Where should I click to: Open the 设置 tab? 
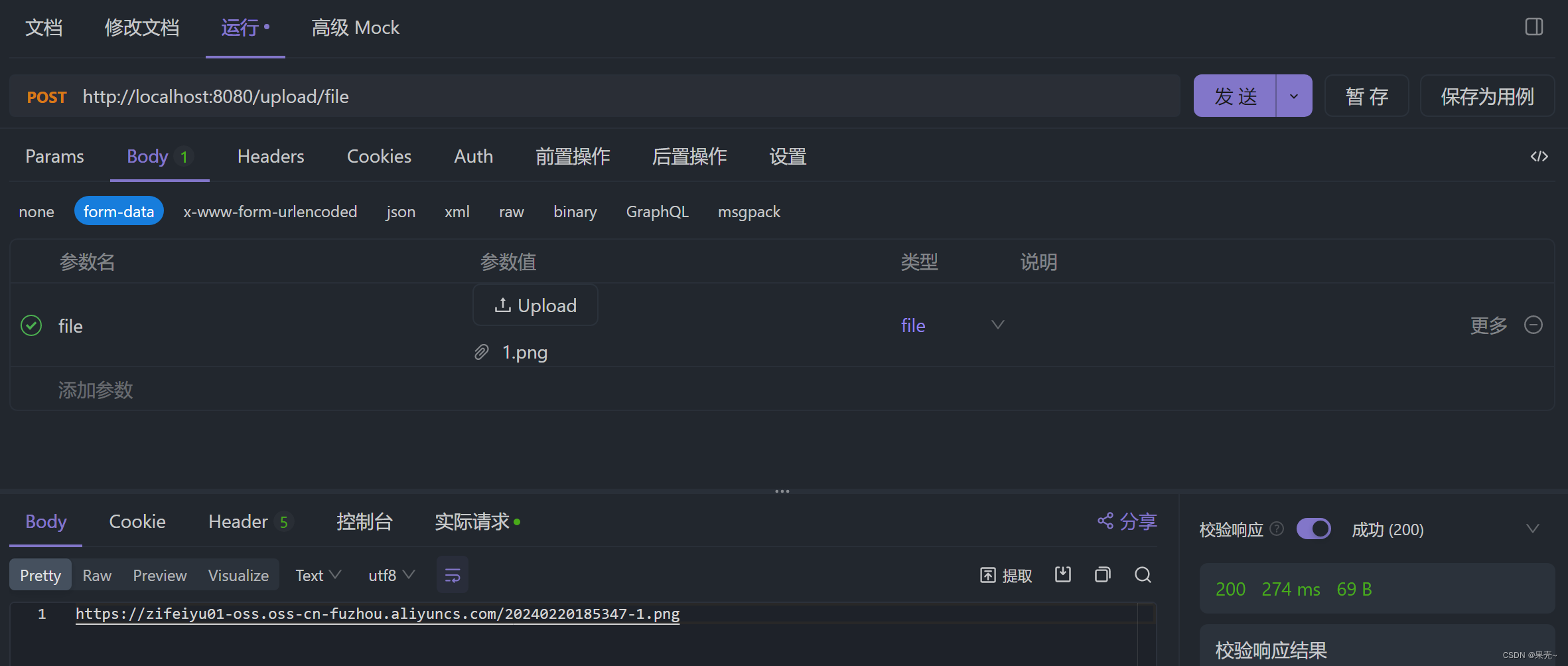(788, 156)
